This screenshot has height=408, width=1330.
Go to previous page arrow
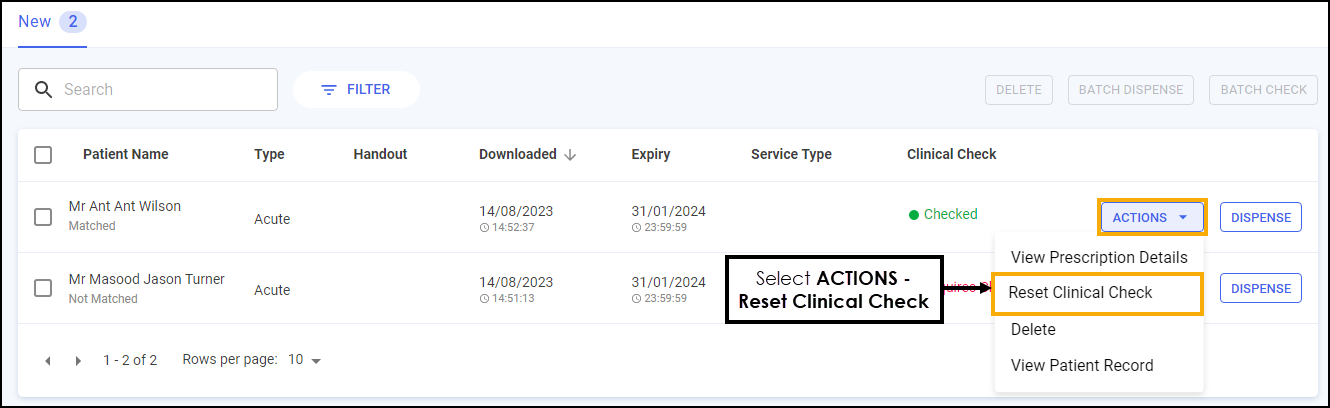[48, 360]
